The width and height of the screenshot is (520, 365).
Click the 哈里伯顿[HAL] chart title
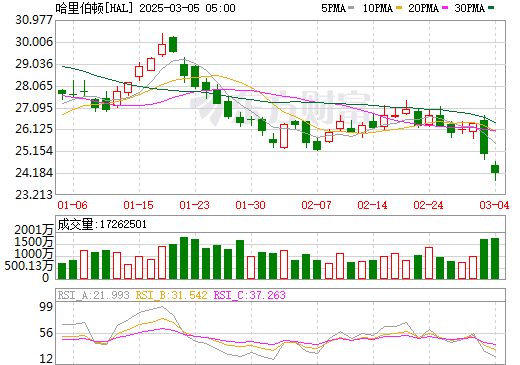[x=94, y=8]
